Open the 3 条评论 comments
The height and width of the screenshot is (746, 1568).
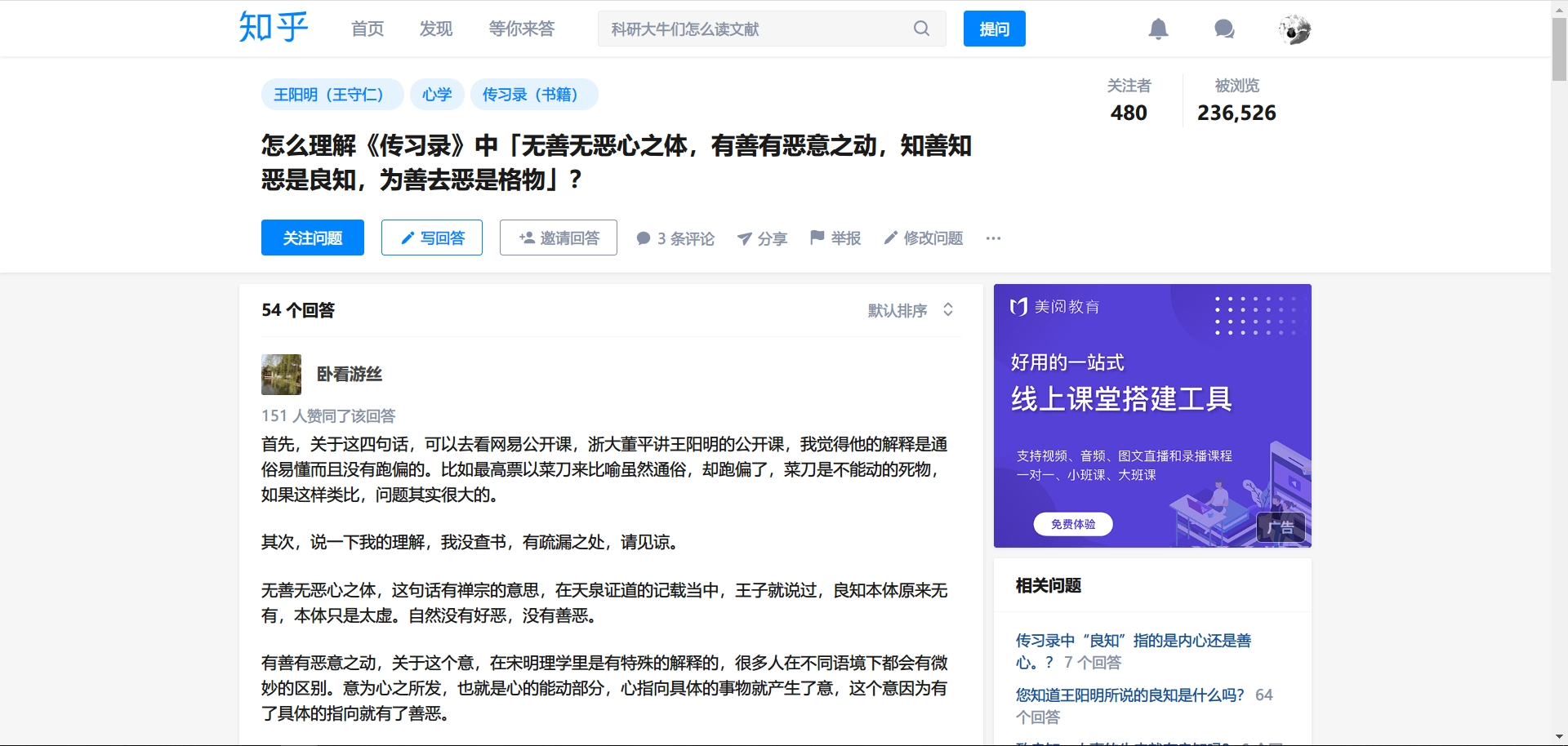coord(675,238)
